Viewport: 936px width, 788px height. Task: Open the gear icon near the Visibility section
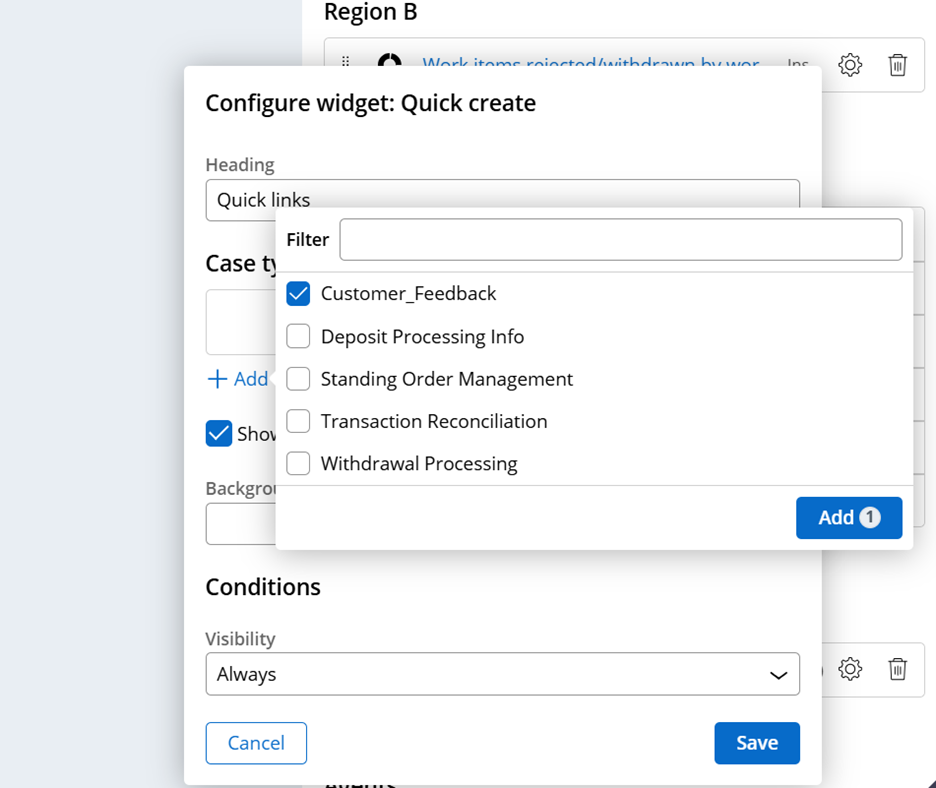tap(849, 670)
